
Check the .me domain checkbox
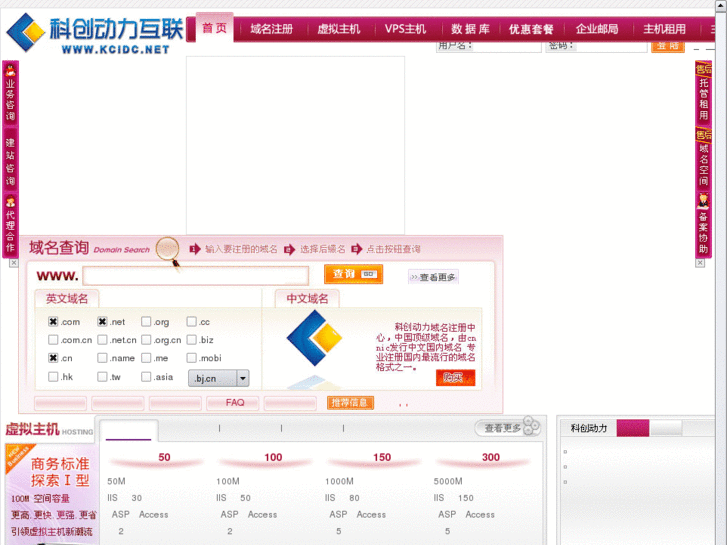tap(146, 358)
